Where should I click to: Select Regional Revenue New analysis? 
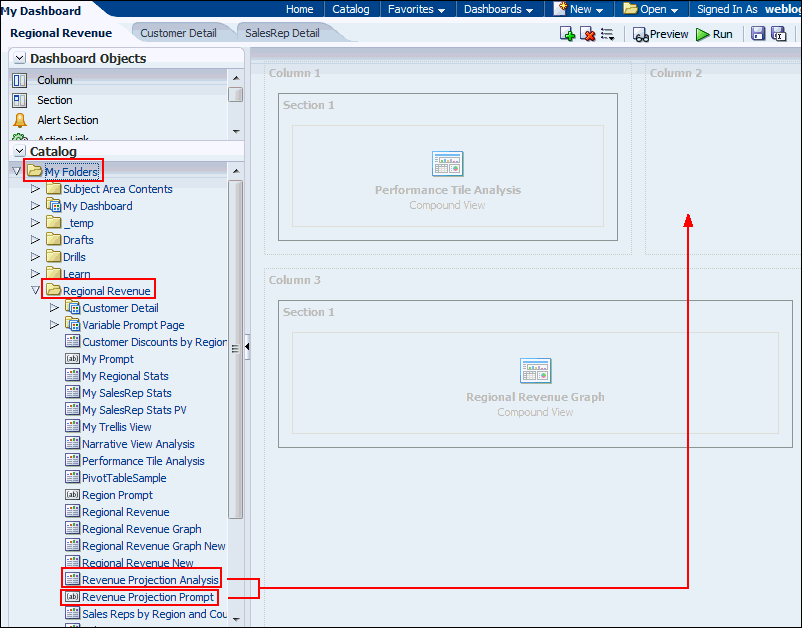click(138, 563)
